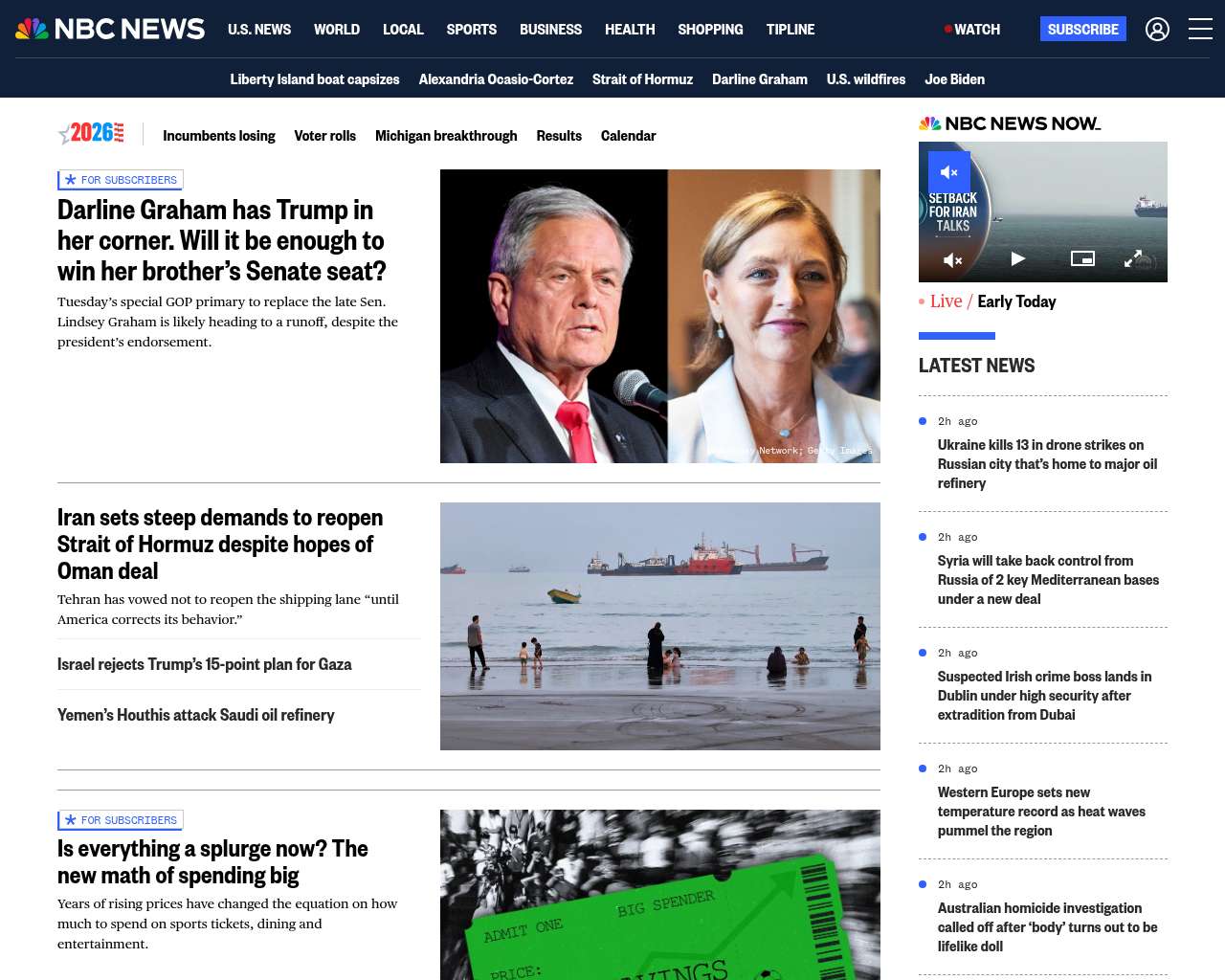The height and width of the screenshot is (980, 1225).
Task: Select Darline Graham in the trending bar
Action: click(x=760, y=79)
